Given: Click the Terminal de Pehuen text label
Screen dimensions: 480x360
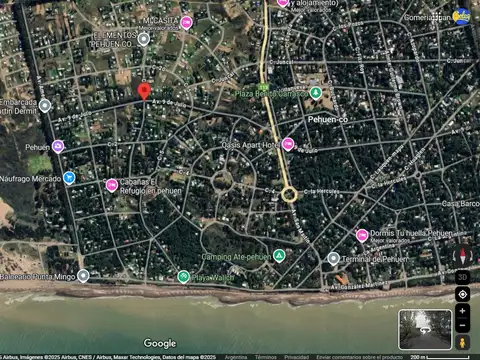Looking at the screenshot, I should click(x=375, y=259).
